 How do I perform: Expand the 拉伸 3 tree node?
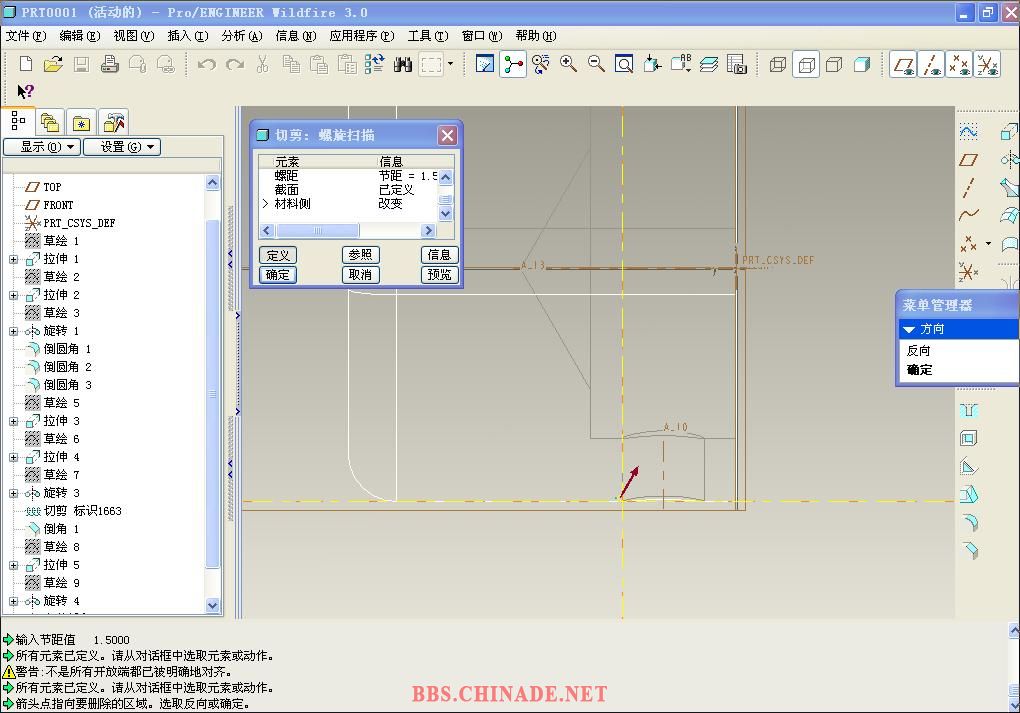pos(14,422)
